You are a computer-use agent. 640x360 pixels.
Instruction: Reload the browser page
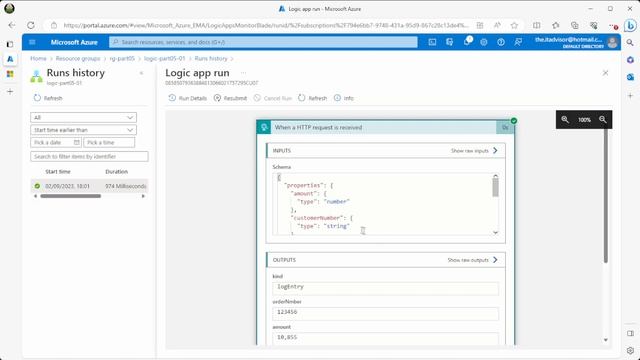tap(31, 25)
